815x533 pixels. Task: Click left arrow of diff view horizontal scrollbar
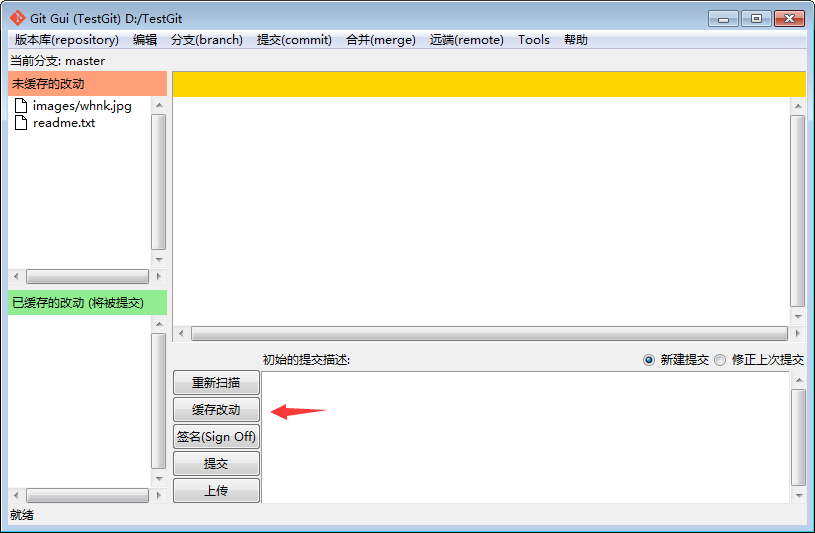[181, 333]
